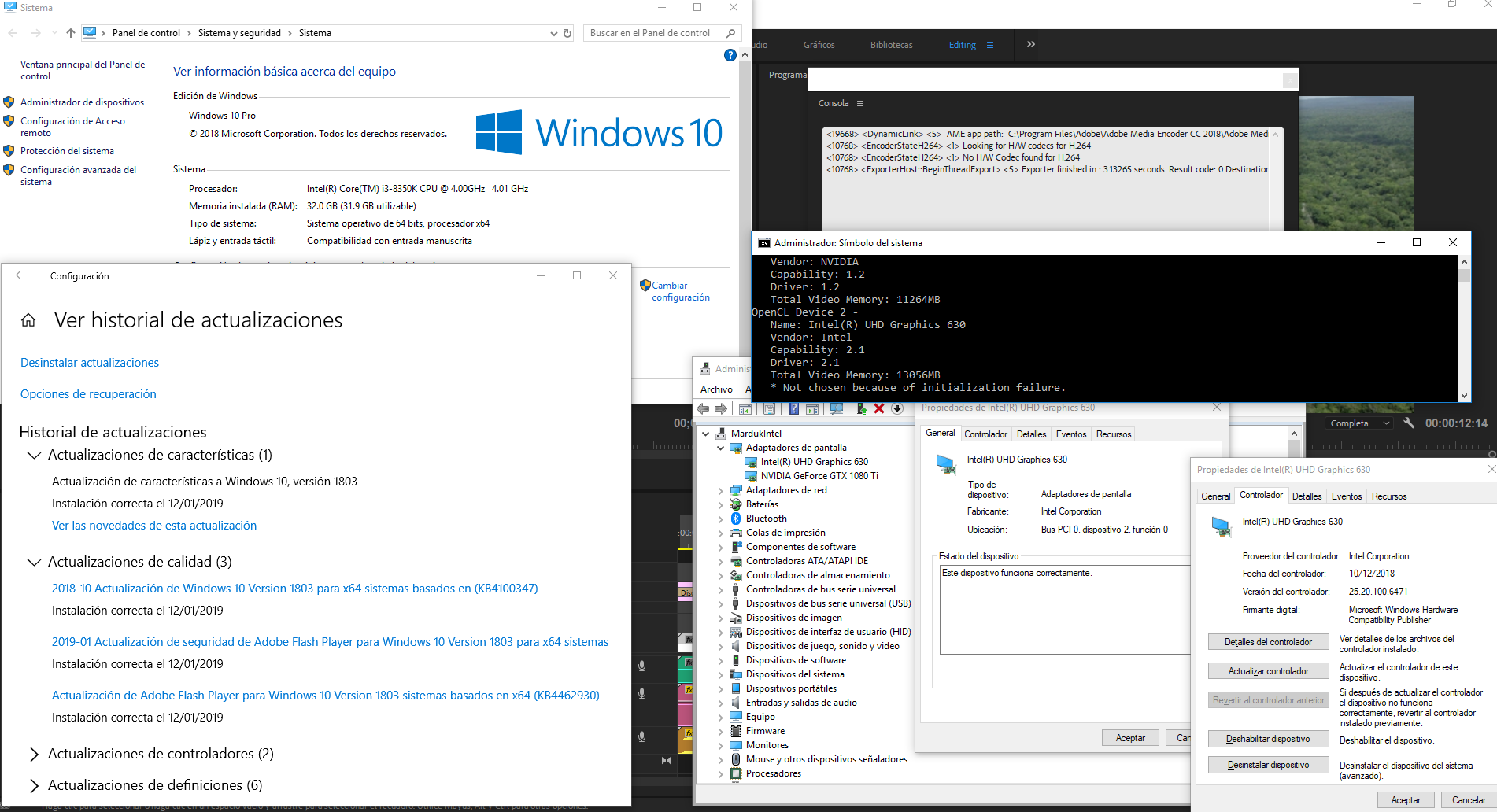
Task: Open Gráficos workspace tab in Premiere
Action: click(x=819, y=45)
